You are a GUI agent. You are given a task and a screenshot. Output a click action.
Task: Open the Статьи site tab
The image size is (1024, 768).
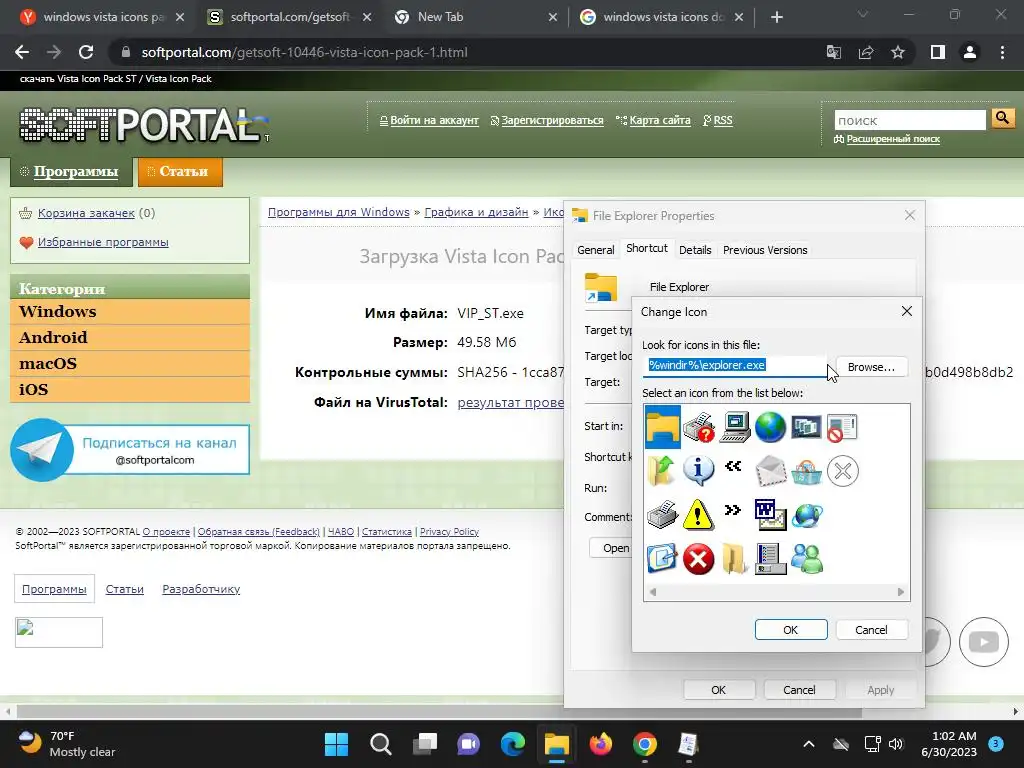coord(180,172)
